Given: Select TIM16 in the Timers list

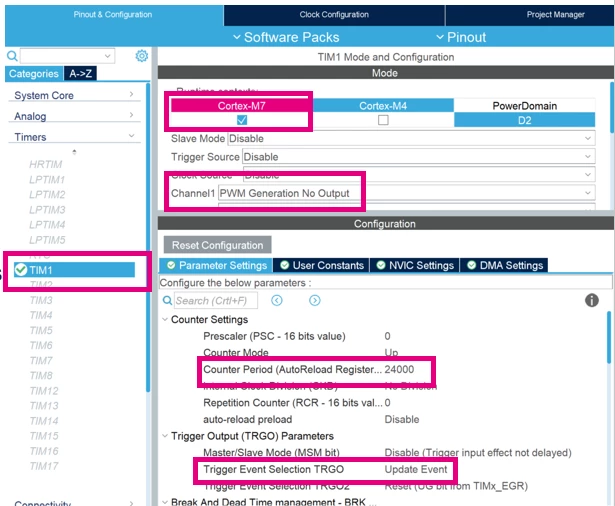Looking at the screenshot, I should [x=44, y=451].
